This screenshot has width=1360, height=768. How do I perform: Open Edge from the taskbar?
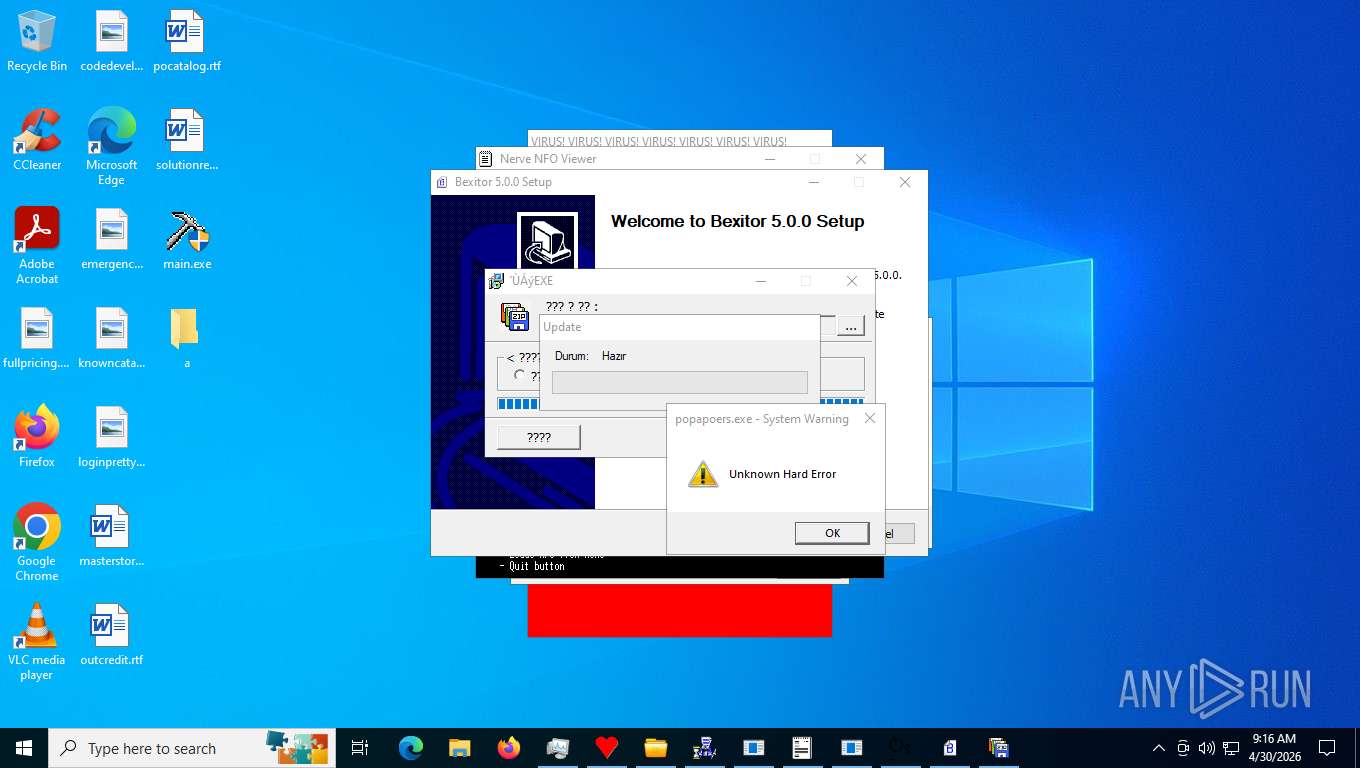coord(411,748)
